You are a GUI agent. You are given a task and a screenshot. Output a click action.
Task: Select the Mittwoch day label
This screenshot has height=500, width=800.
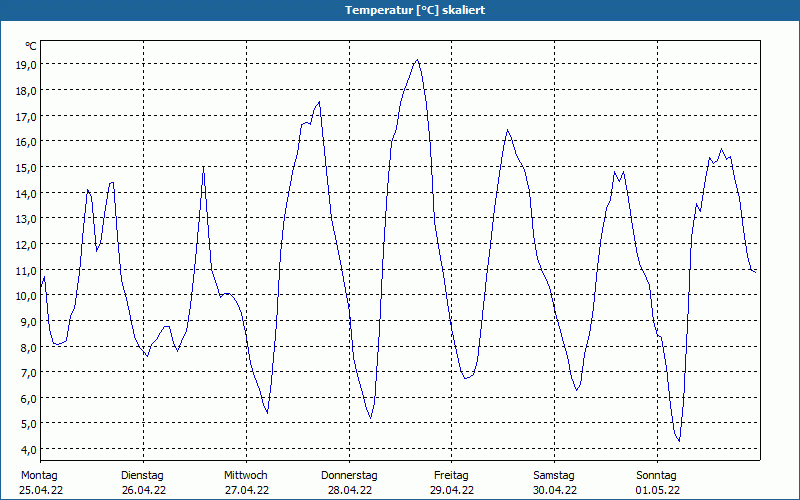(245, 476)
